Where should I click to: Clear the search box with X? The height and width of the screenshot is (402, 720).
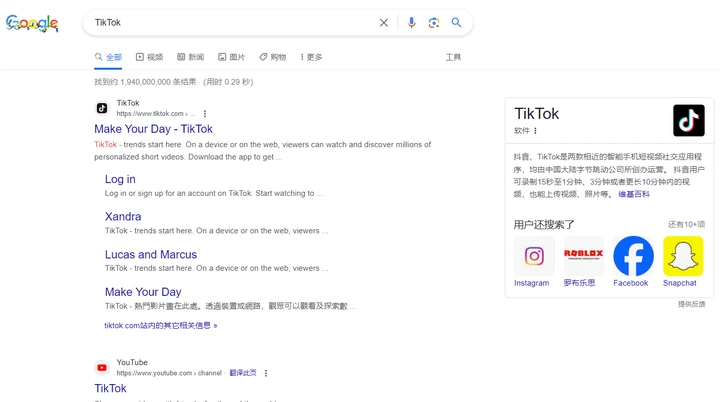click(384, 23)
